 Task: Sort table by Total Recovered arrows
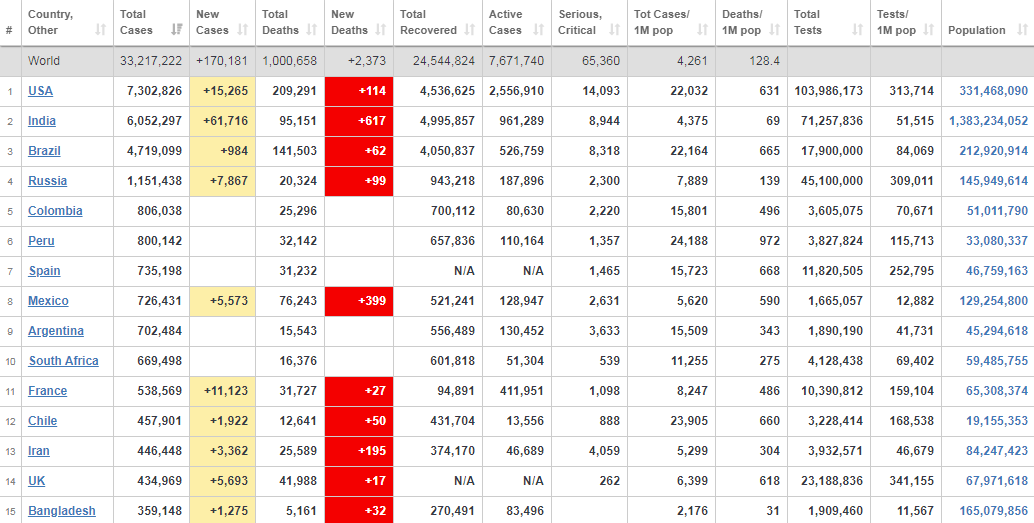(470, 30)
